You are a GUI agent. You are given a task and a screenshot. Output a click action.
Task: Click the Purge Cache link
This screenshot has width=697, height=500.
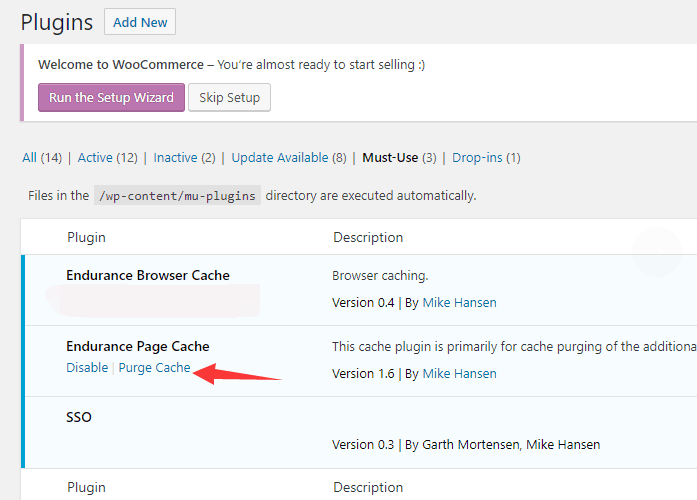click(x=154, y=368)
